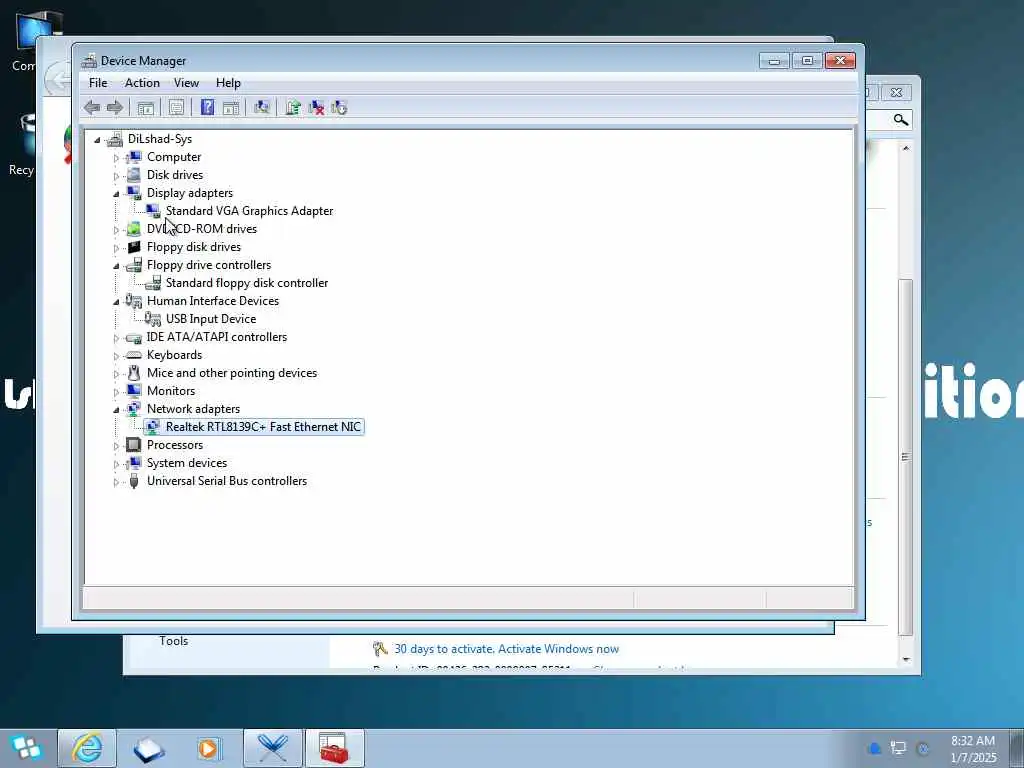Viewport: 1024px width, 768px height.
Task: Select the Monitors category icon
Action: 133,391
